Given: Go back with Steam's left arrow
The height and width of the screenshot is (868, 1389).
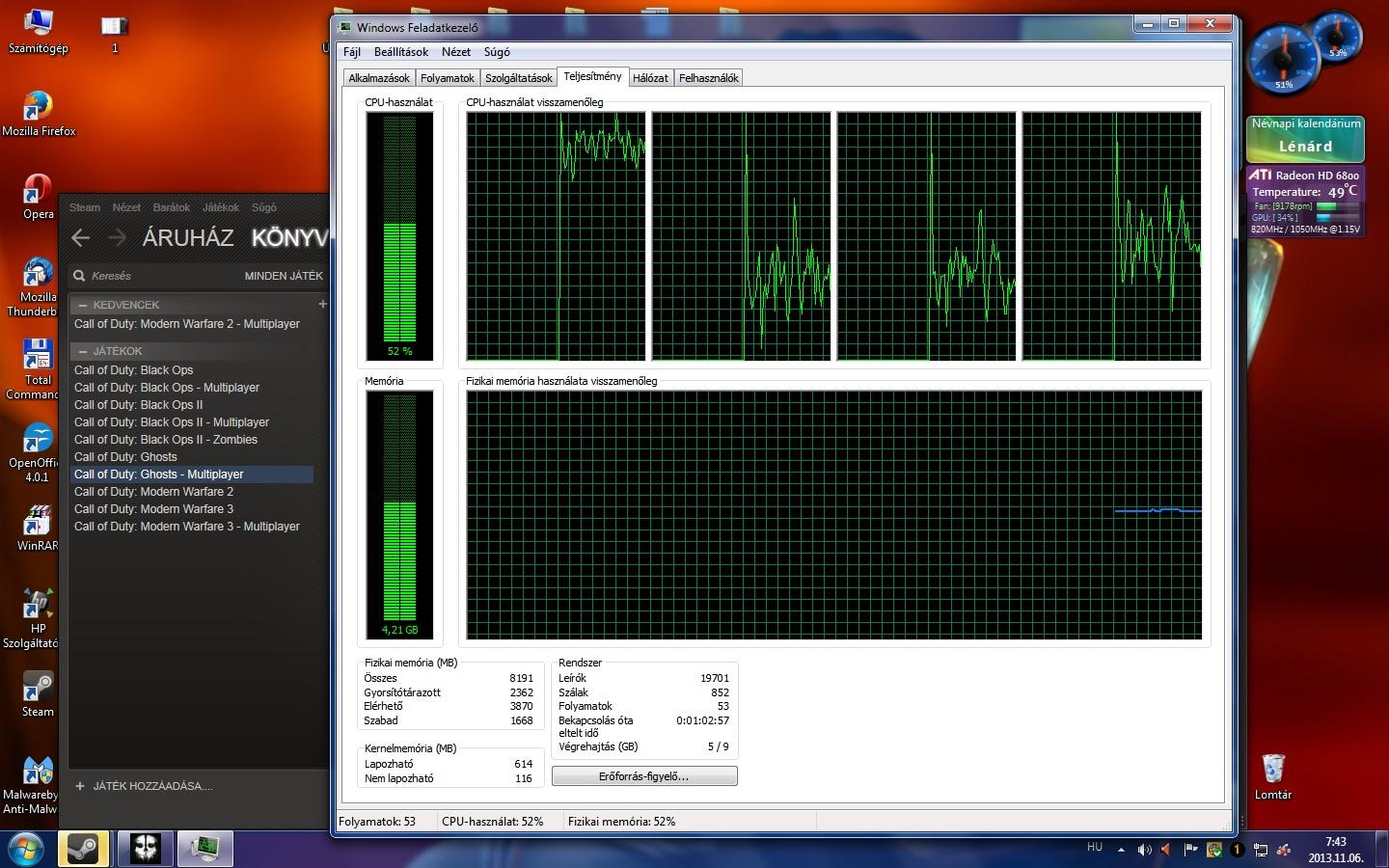Looking at the screenshot, I should click(81, 237).
